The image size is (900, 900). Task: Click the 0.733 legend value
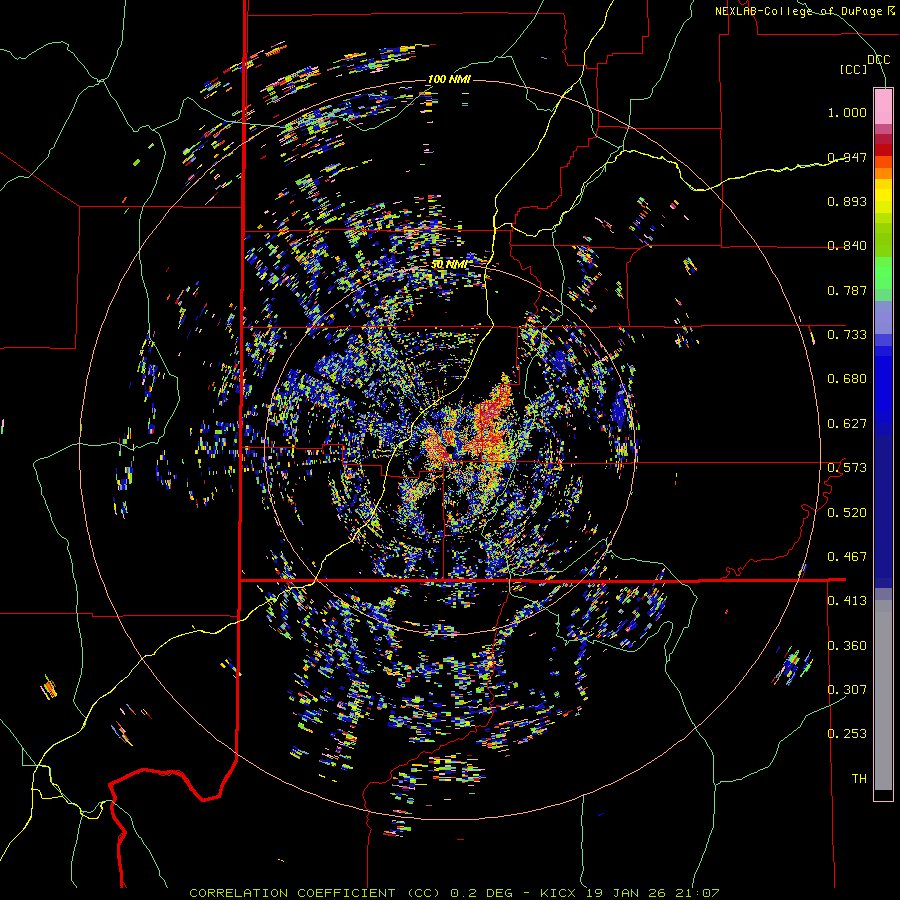coord(847,335)
